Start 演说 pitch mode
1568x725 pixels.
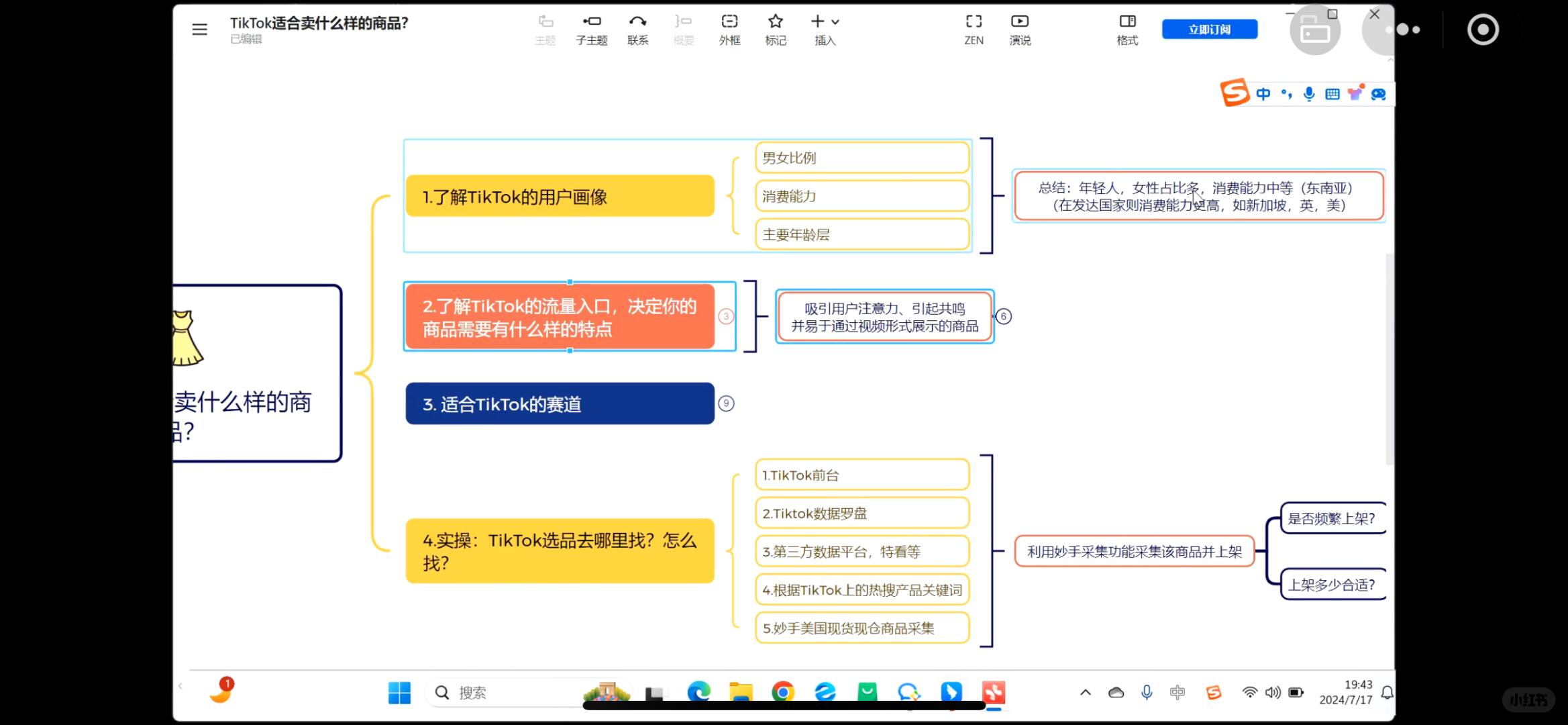1020,30
